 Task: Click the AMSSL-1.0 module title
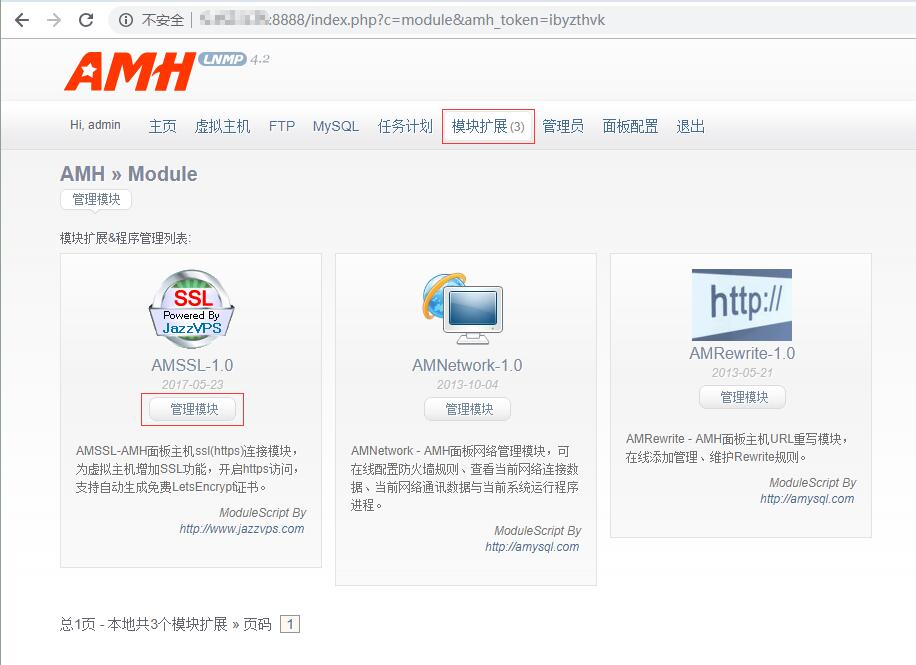coord(192,365)
